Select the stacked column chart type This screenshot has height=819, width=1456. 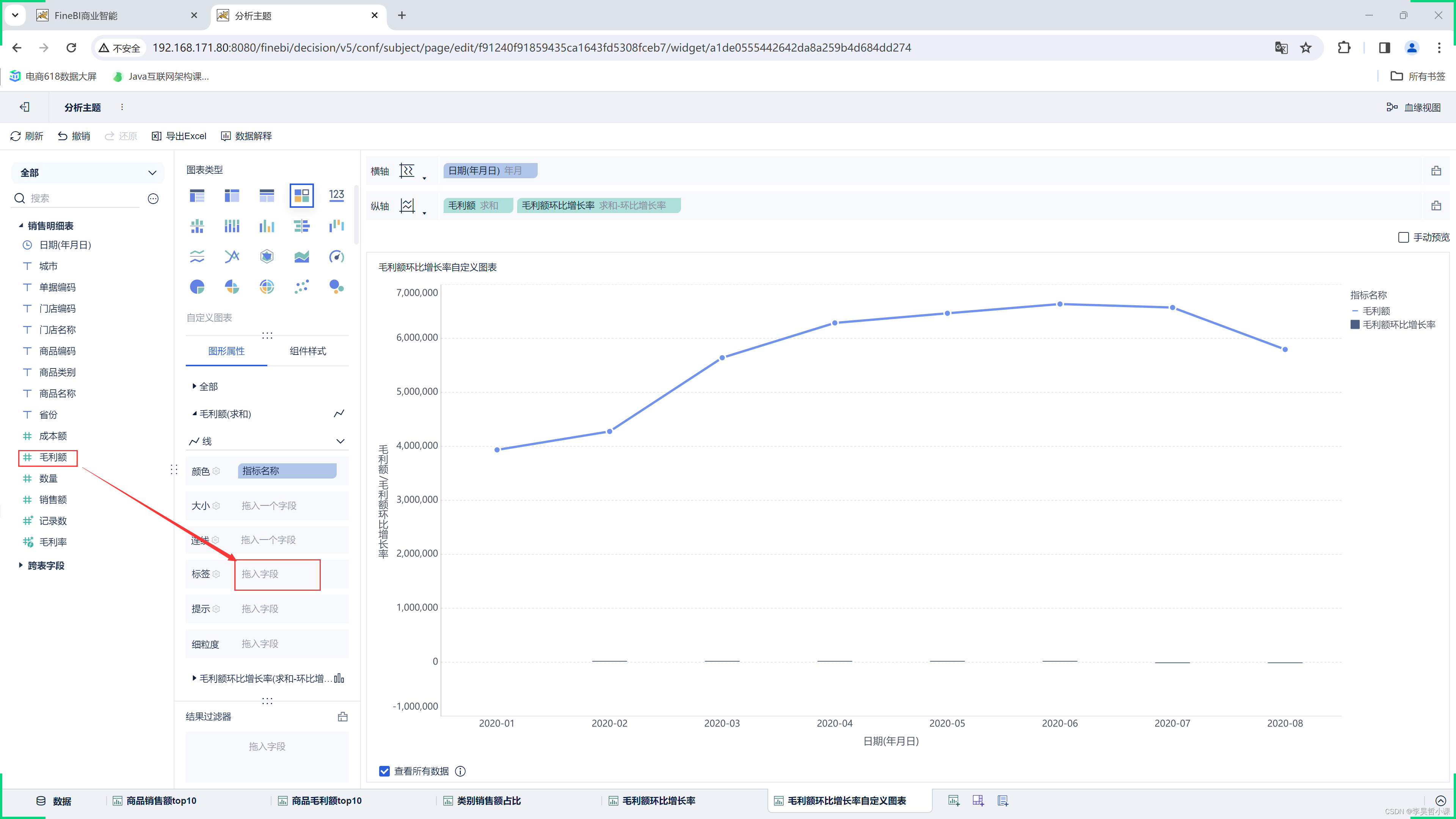pos(232,226)
